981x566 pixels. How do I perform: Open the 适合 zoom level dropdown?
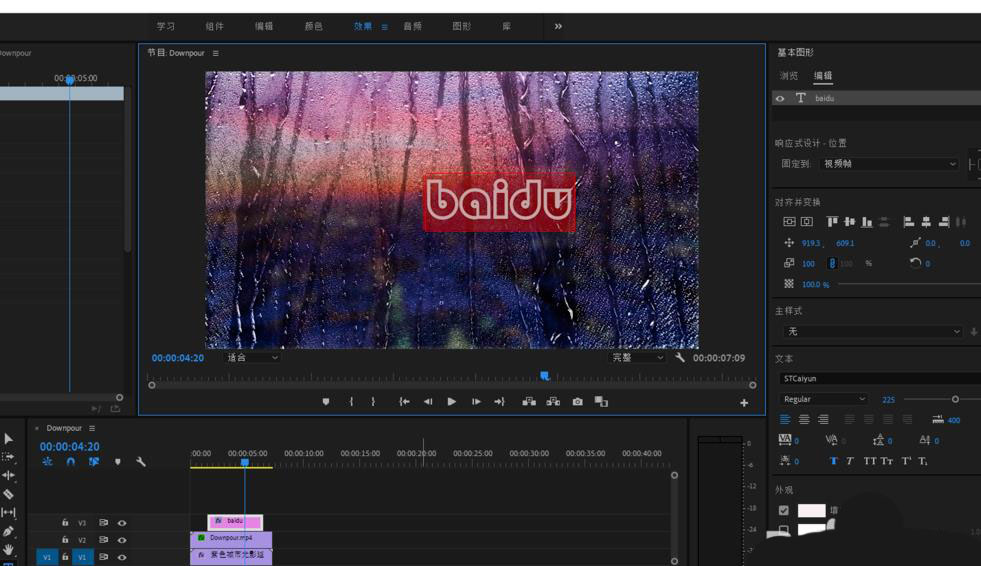click(252, 358)
